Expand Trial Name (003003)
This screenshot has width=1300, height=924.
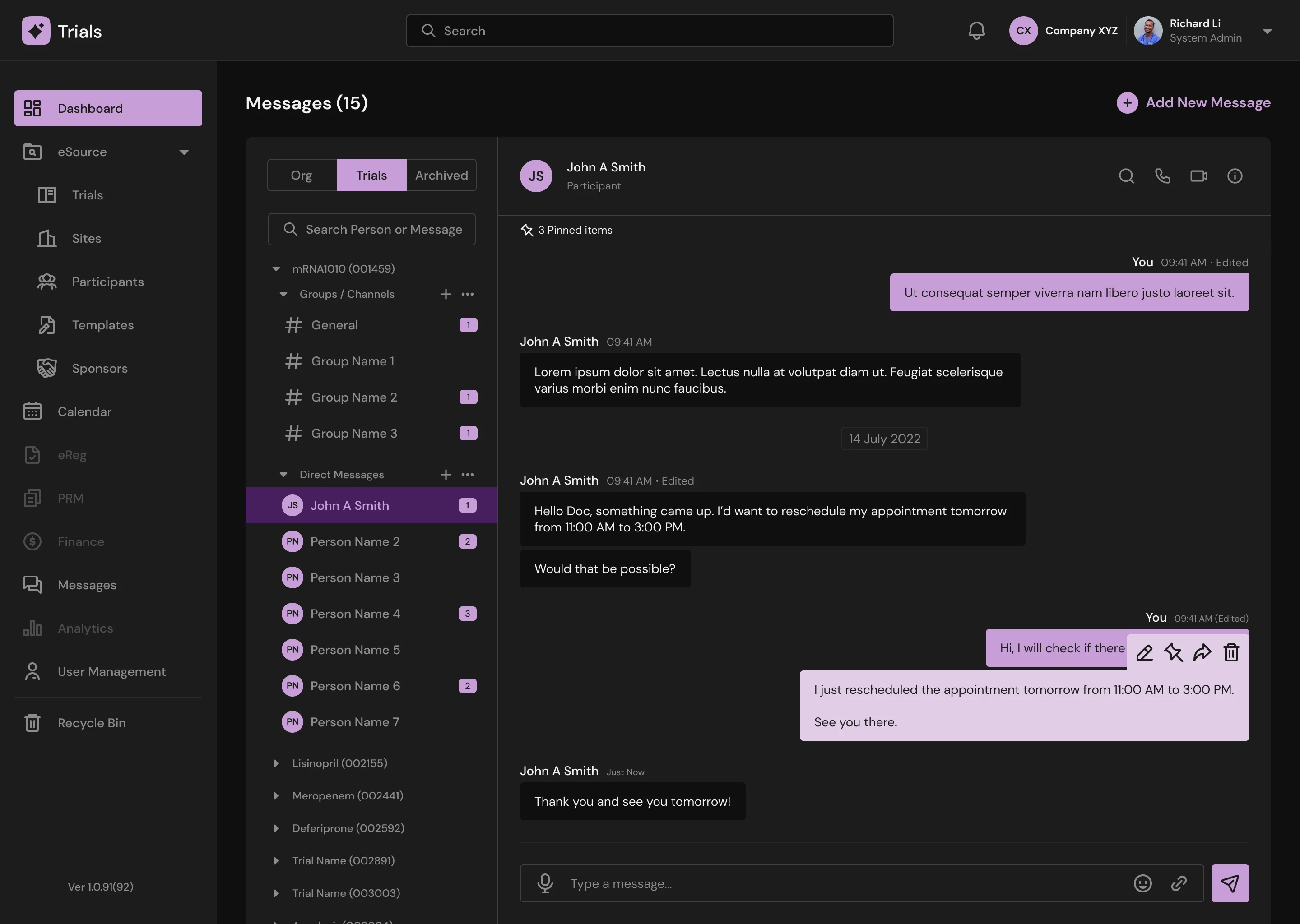[x=276, y=893]
